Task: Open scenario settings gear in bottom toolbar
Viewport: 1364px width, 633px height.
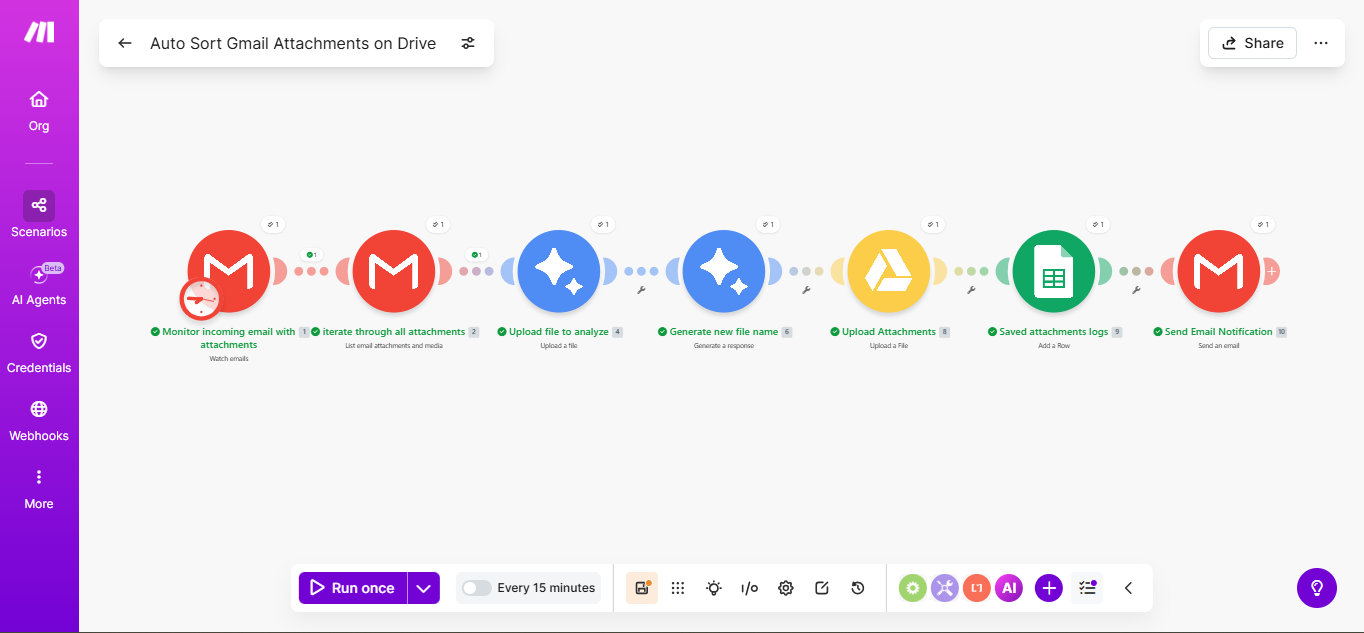Action: (x=786, y=588)
